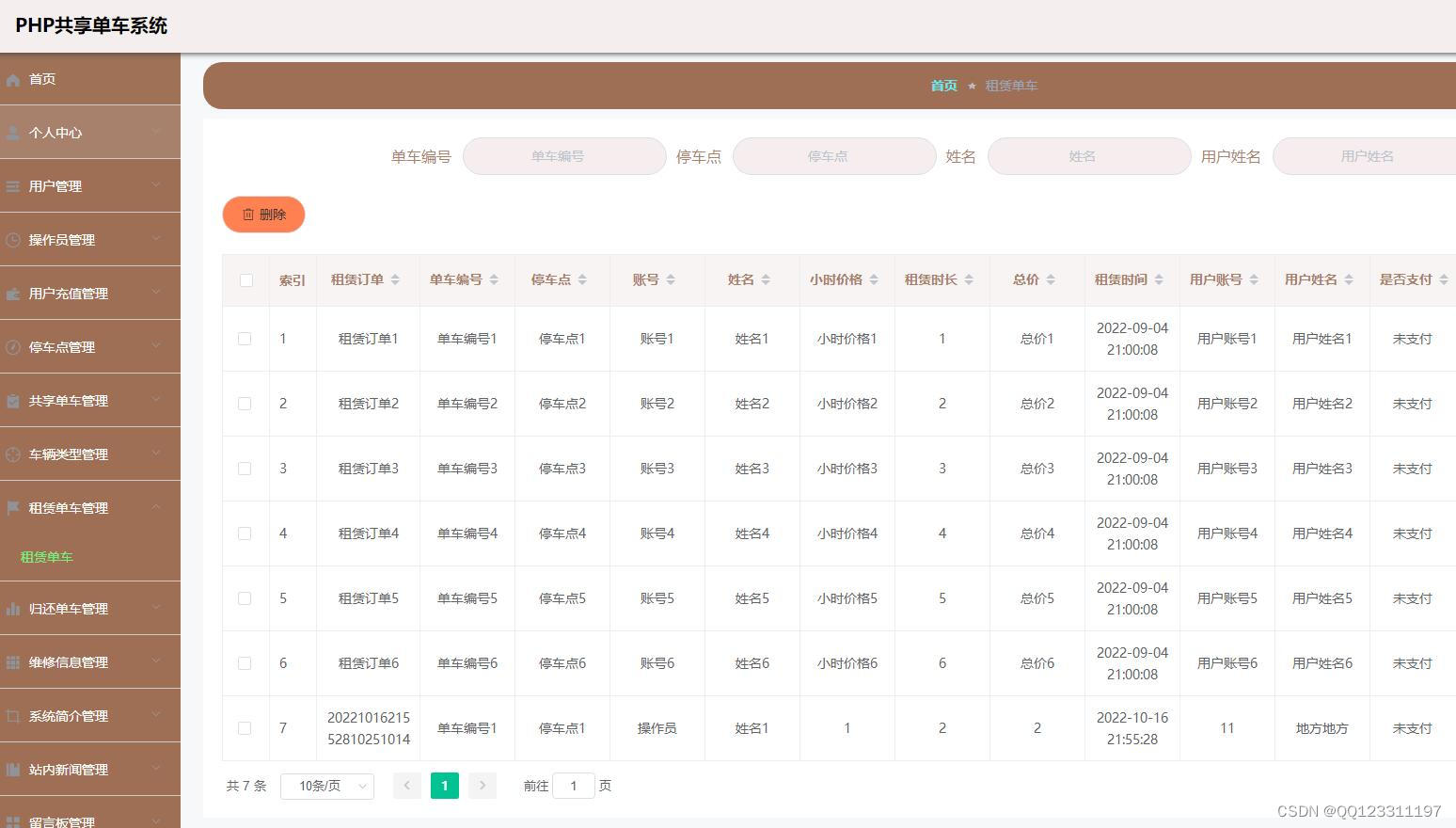The image size is (1456, 828).
Task: Expand the 个人中心 menu chevron
Action: (x=157, y=133)
